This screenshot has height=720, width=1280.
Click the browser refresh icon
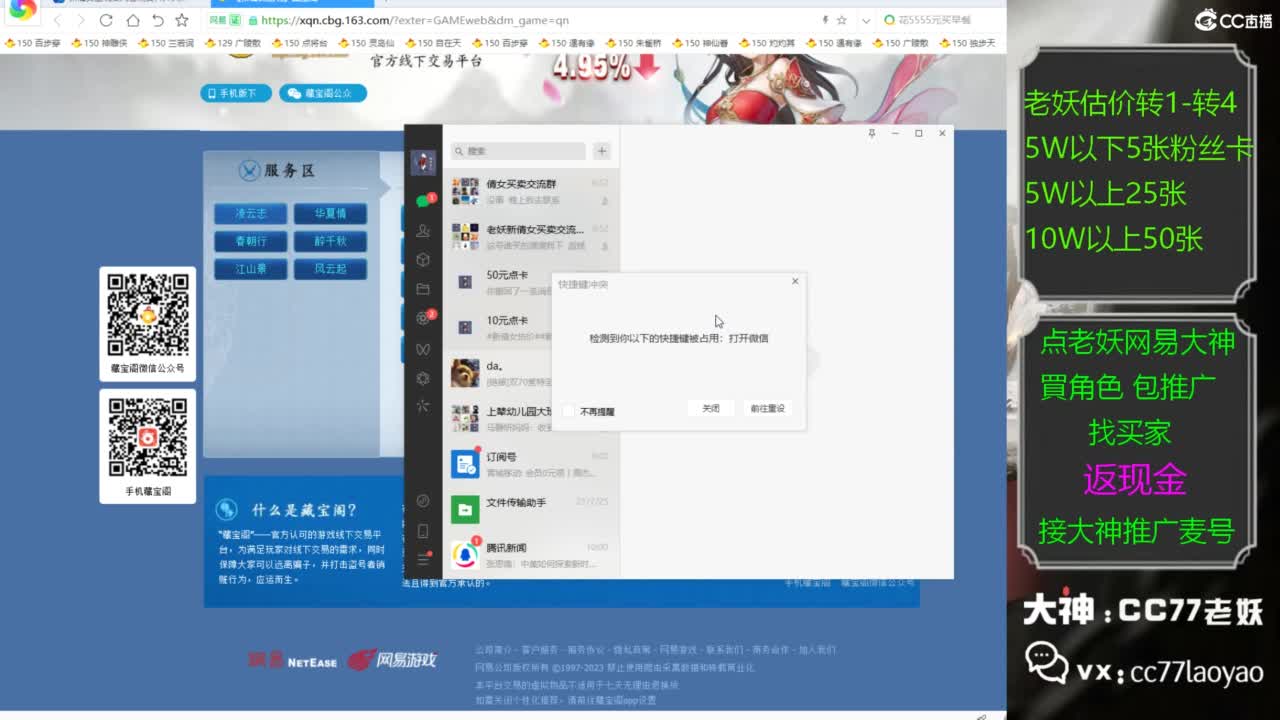(x=107, y=19)
